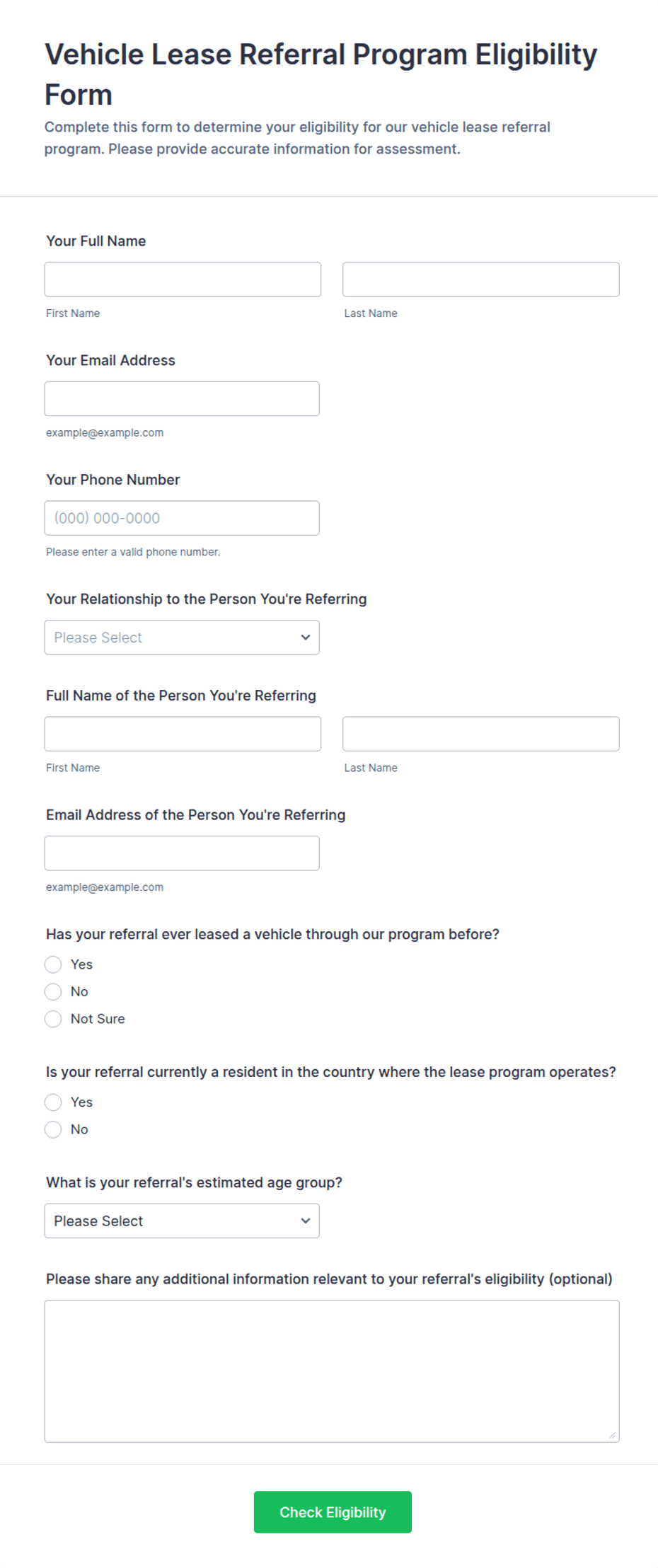Image resolution: width=658 pixels, height=1568 pixels.
Task: Click the Not Sure option label
Action: point(98,1019)
